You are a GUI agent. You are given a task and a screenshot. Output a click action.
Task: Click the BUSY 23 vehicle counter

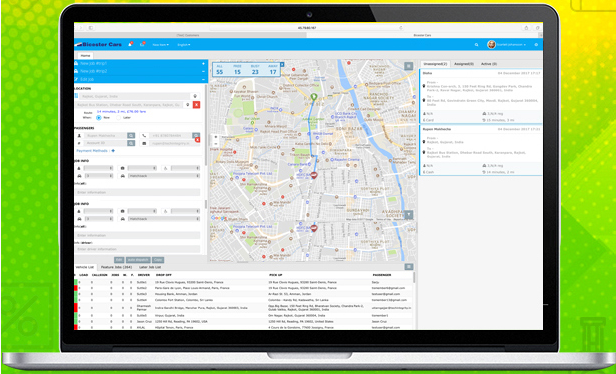coord(255,70)
